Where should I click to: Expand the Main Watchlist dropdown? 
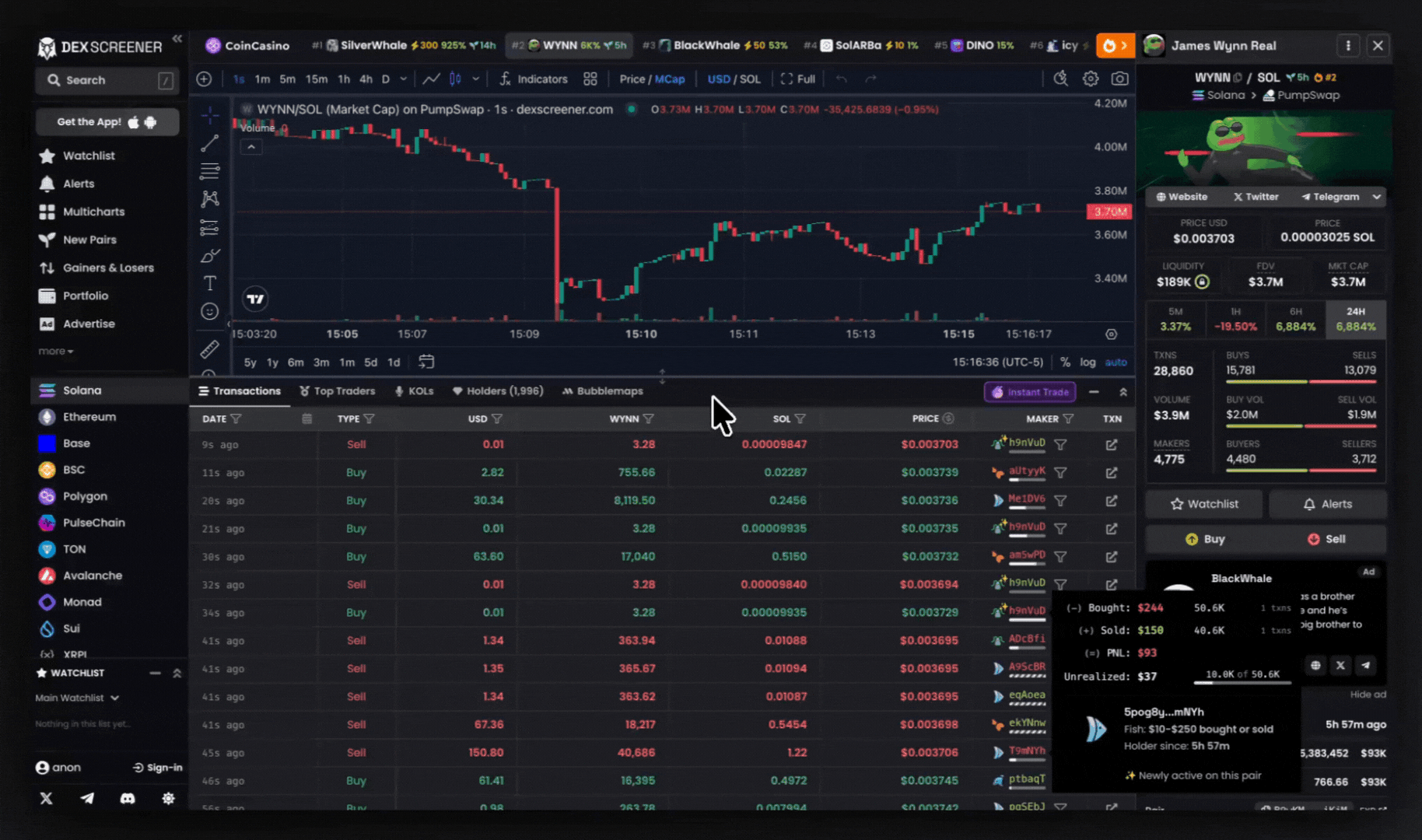pos(77,698)
